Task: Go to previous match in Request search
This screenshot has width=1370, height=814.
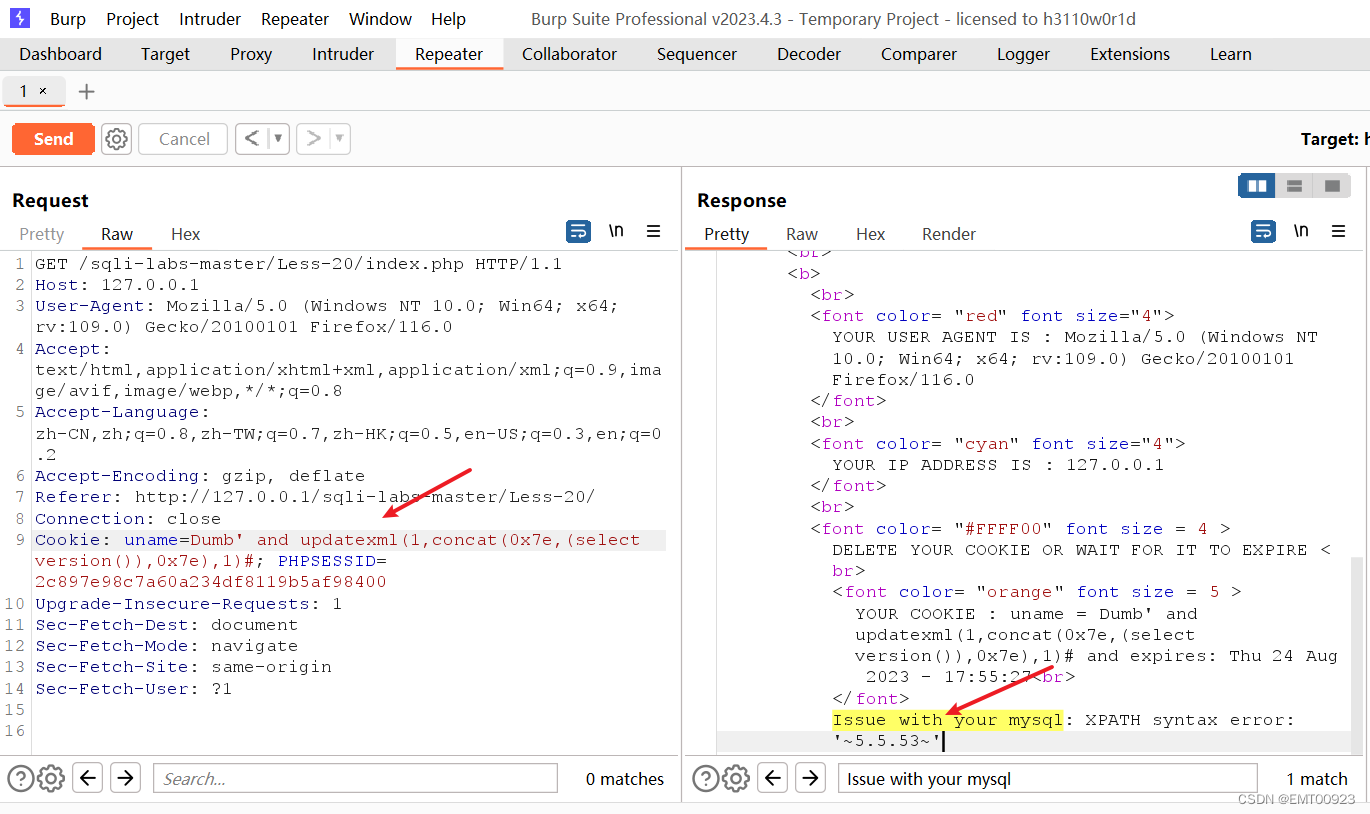Action: [x=88, y=778]
